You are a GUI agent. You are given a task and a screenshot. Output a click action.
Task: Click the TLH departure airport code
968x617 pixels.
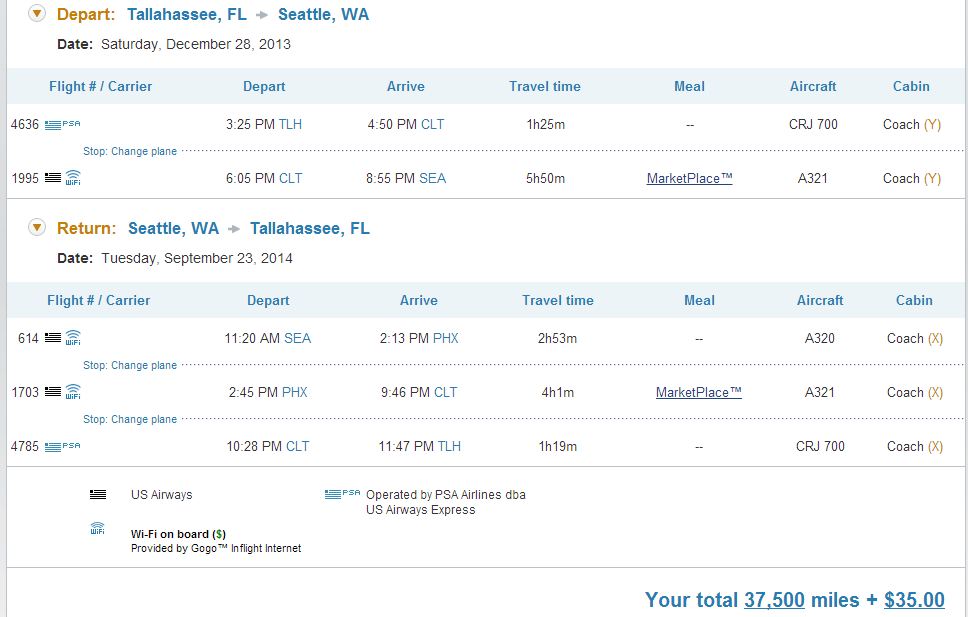pos(290,124)
